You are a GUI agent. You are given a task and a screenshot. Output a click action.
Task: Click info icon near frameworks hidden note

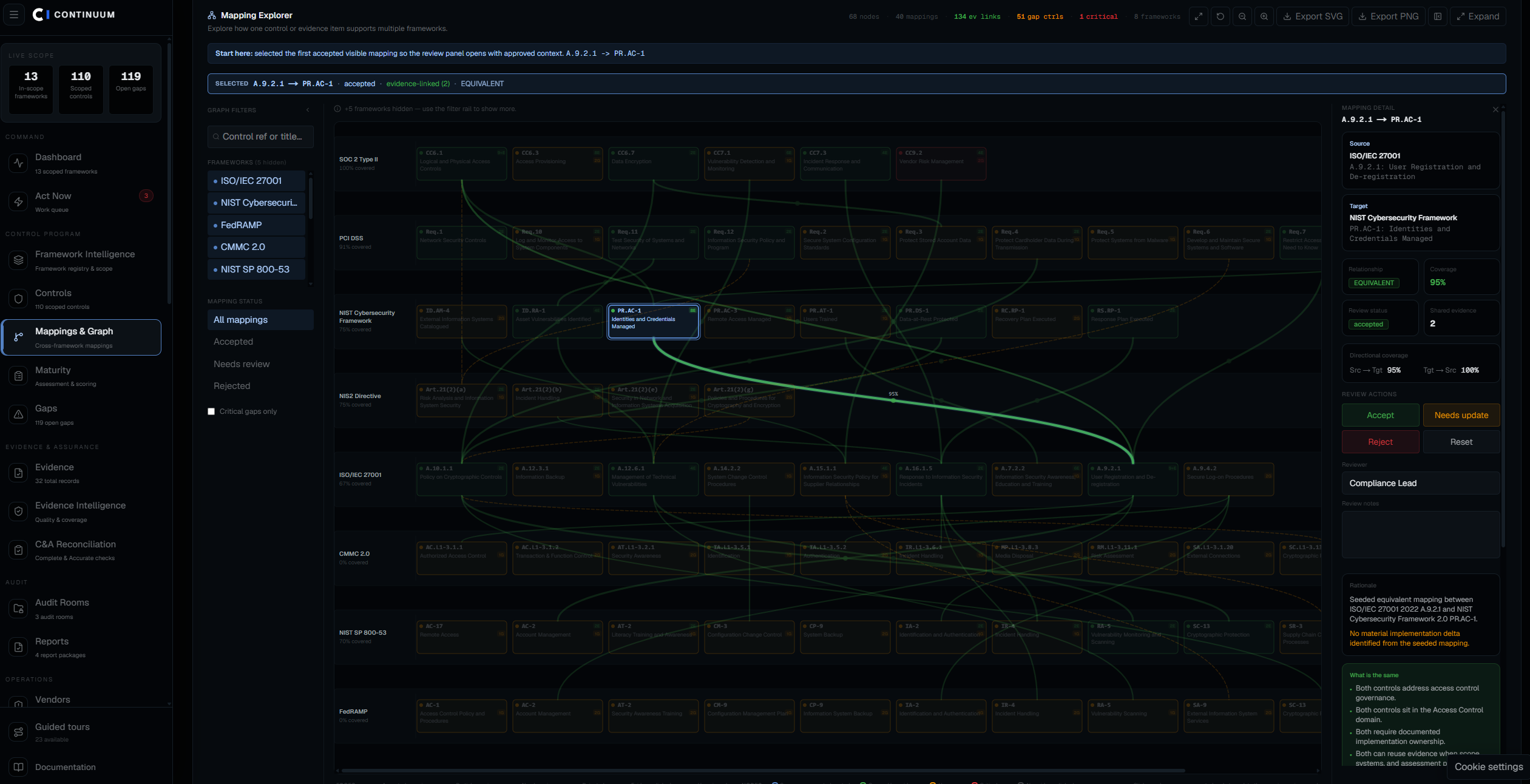pos(337,109)
